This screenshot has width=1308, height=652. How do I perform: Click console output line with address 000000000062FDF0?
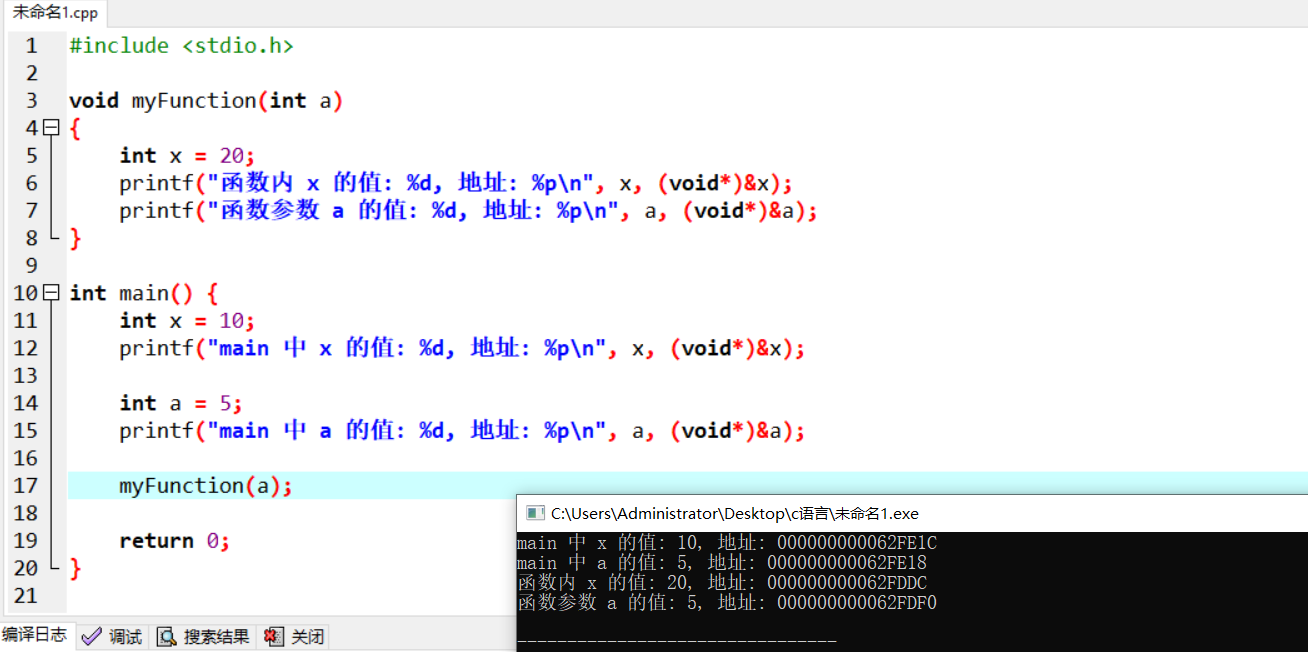tap(727, 603)
